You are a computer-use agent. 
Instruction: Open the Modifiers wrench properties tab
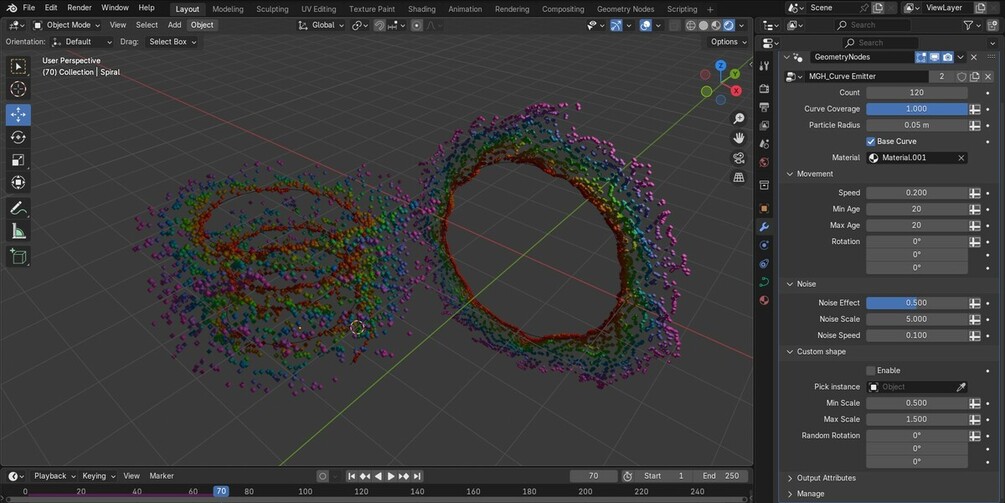(x=764, y=227)
